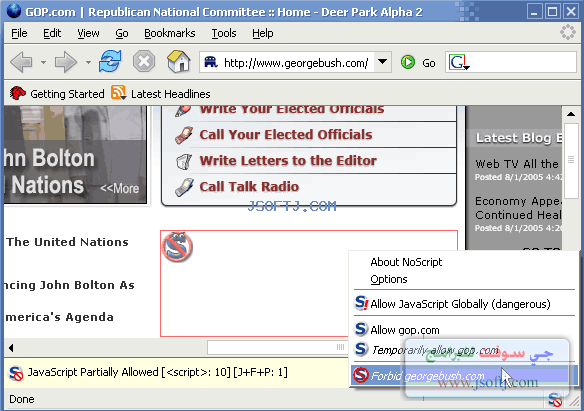This screenshot has width=584, height=411.
Task: Open the Latest Headlines feed bookmark
Action: 161,93
